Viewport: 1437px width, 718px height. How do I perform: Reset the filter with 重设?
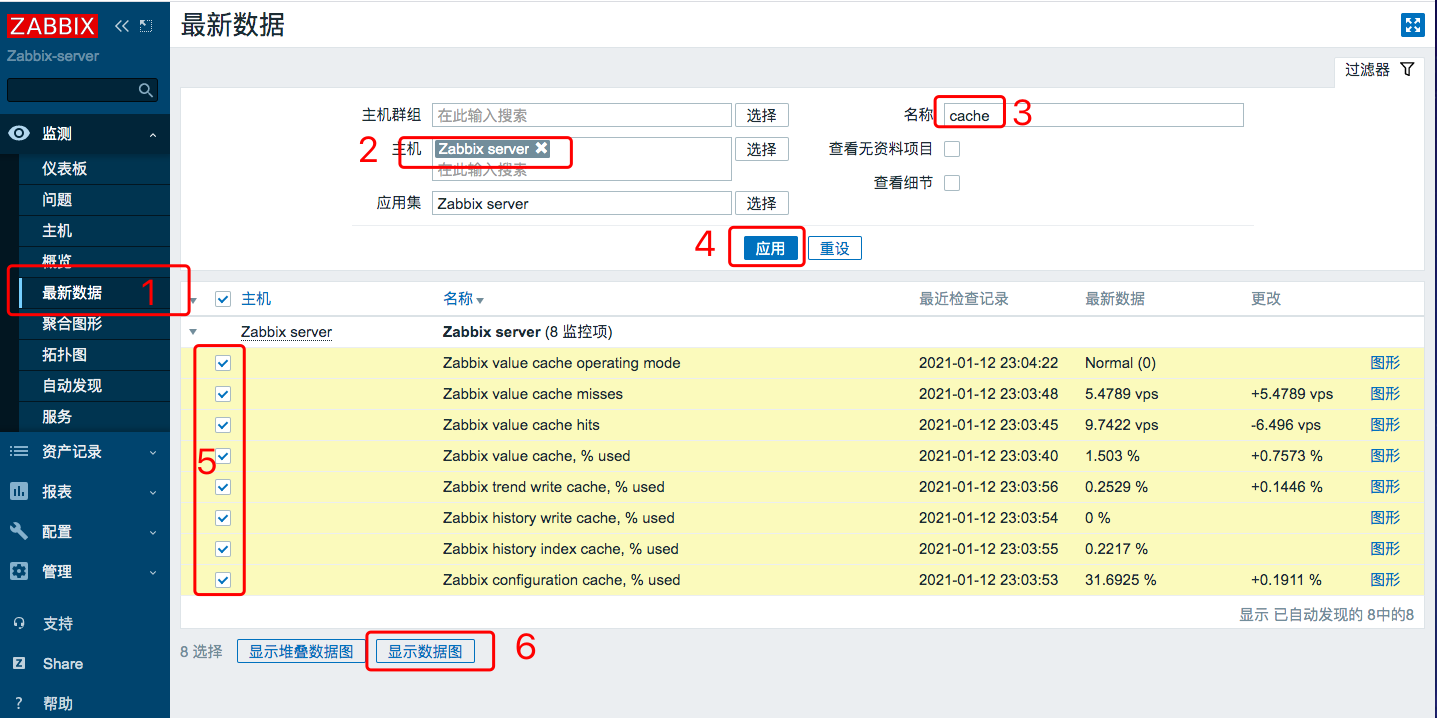click(x=835, y=248)
